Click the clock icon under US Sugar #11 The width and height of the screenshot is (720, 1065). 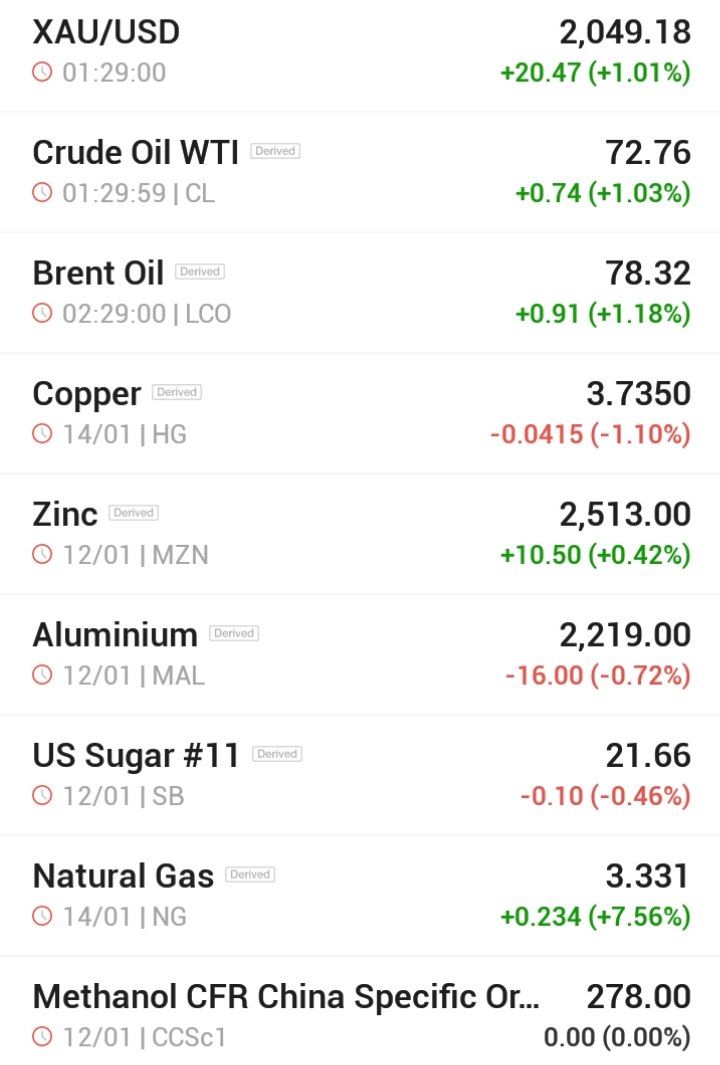click(42, 795)
